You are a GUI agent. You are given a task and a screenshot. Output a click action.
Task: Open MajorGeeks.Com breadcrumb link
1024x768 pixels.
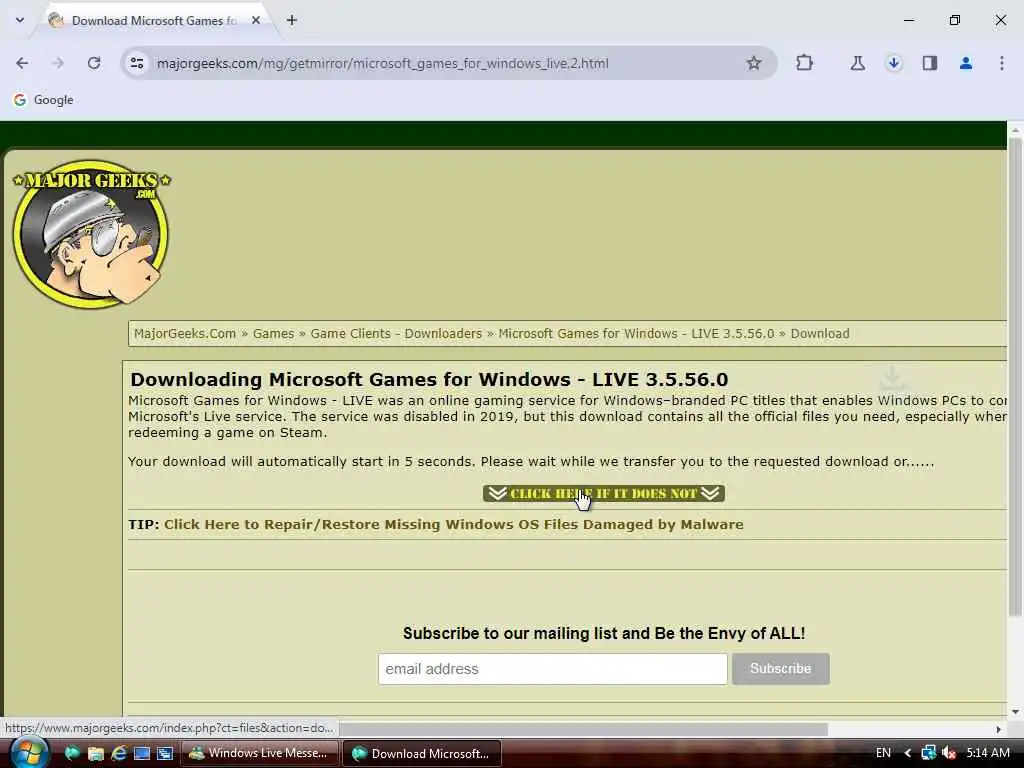coord(185,334)
